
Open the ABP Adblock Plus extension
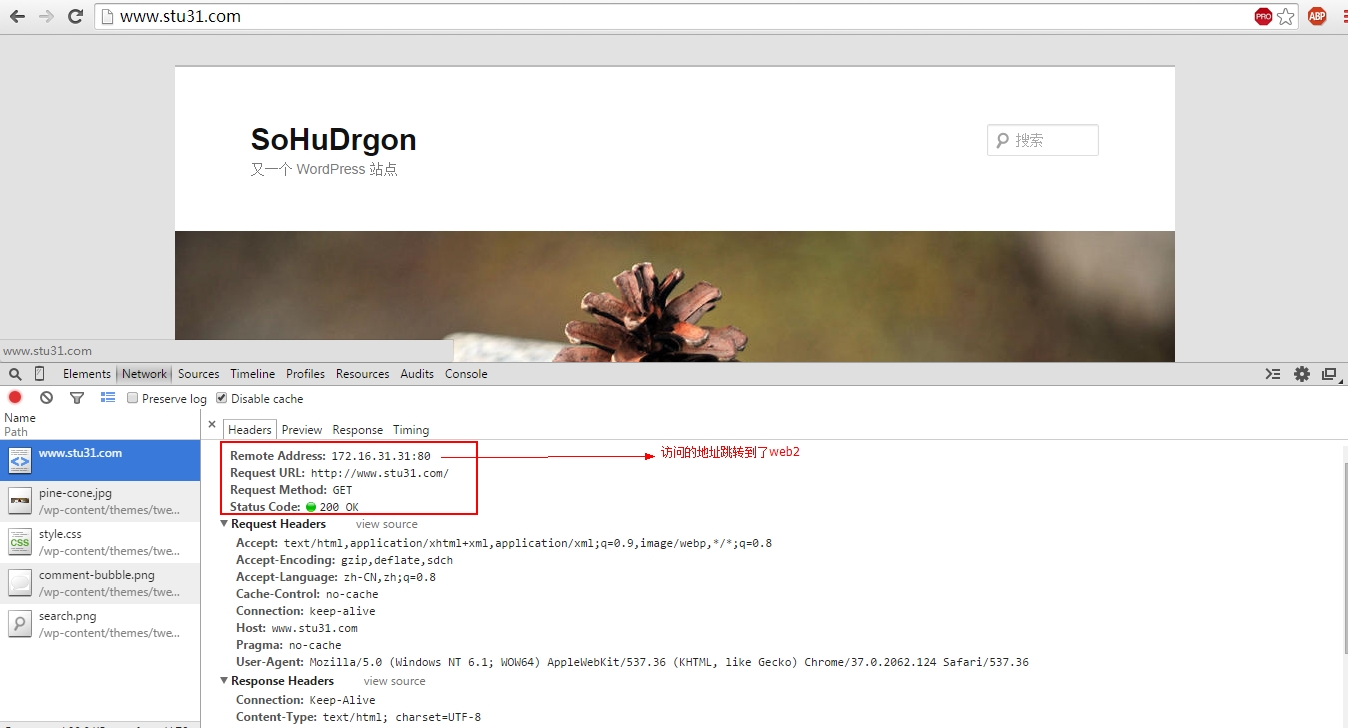pyautogui.click(x=1317, y=16)
